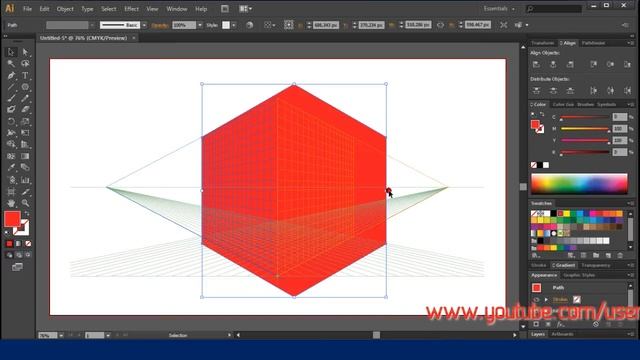This screenshot has height=360, width=640.
Task: Open the brush definition Basic dropdown
Action: coord(144,25)
